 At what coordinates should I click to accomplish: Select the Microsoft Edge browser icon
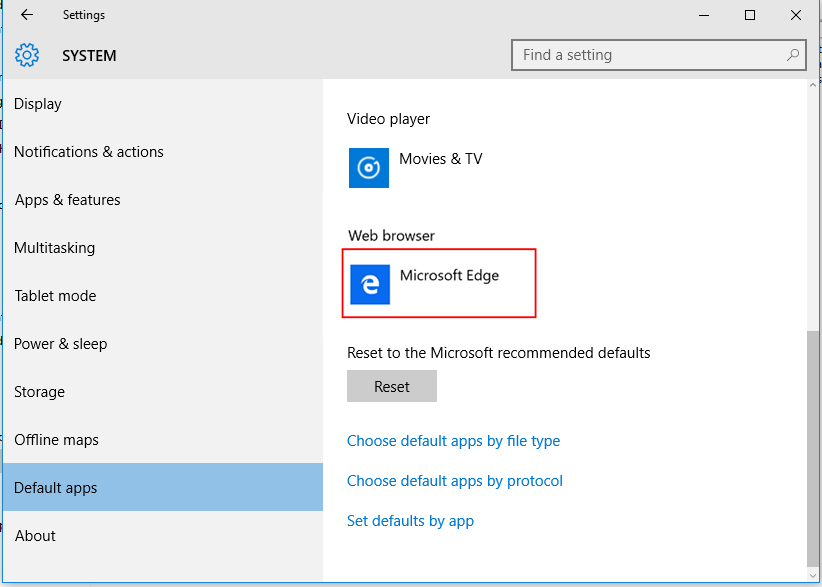(369, 284)
